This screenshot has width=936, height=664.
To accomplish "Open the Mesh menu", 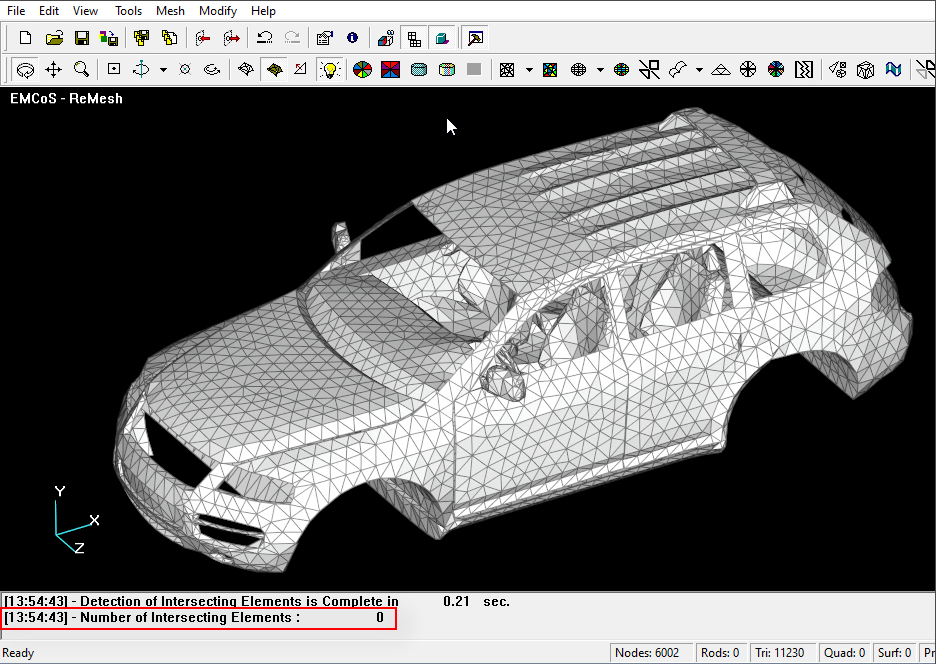I will [x=170, y=11].
